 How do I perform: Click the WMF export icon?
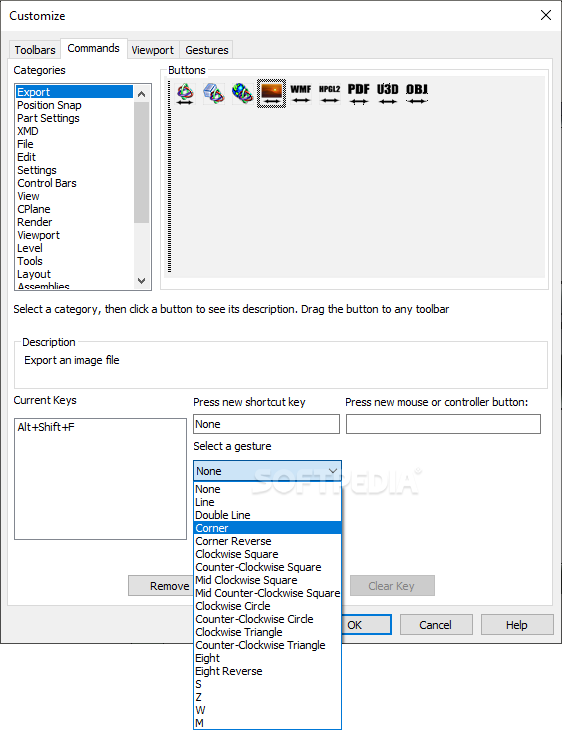coord(301,94)
